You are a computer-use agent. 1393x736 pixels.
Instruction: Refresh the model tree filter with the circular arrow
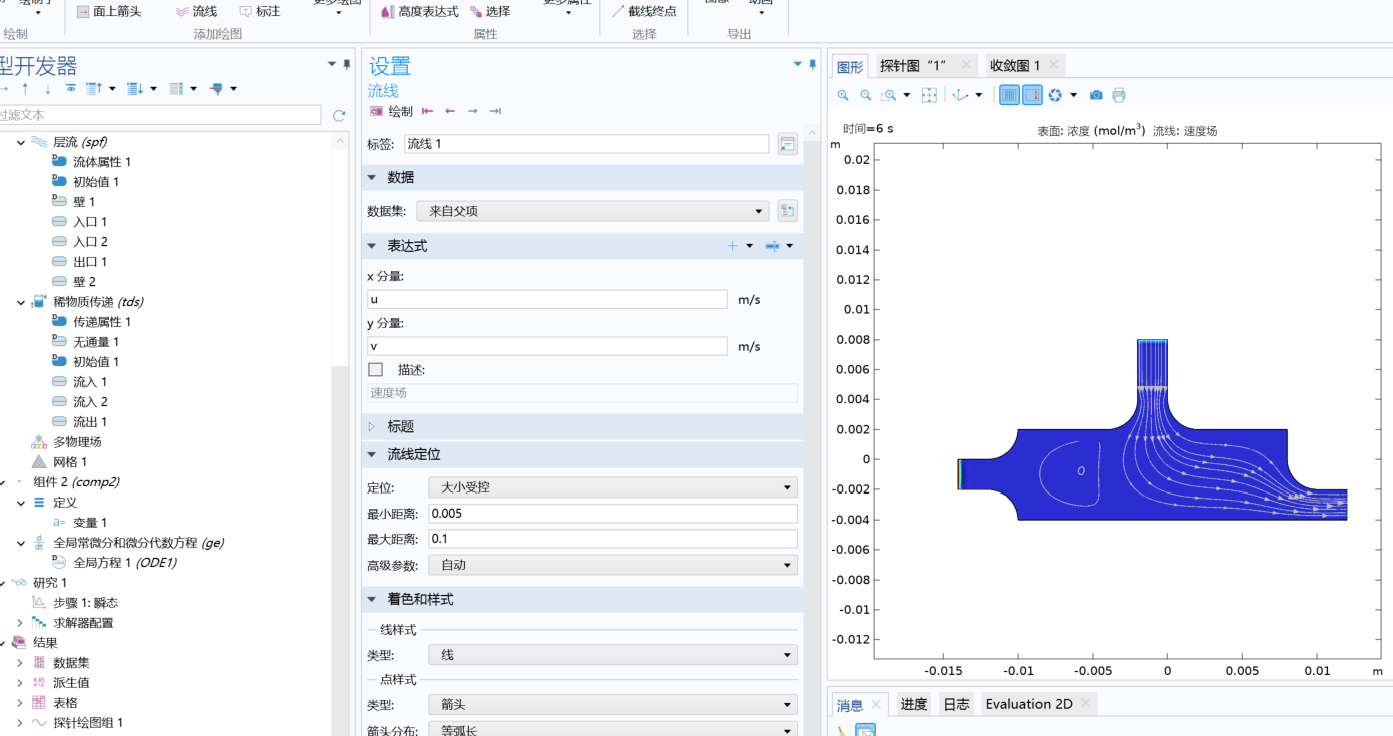pyautogui.click(x=338, y=114)
